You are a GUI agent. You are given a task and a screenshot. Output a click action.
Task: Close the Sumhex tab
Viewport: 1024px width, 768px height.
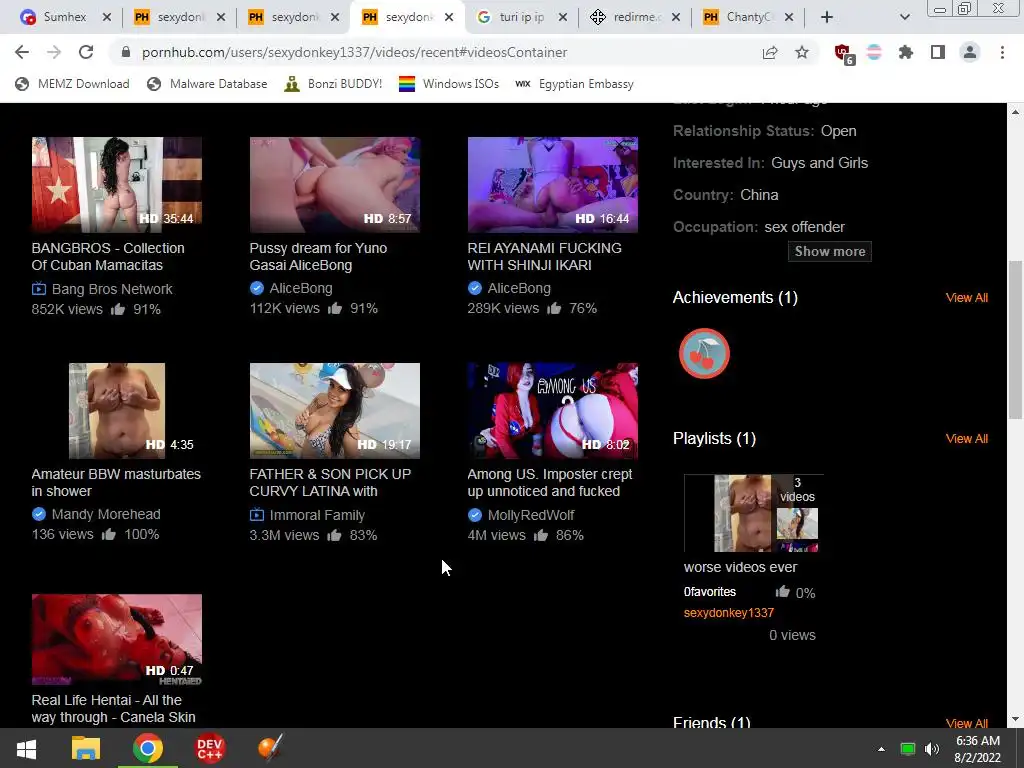pos(107,17)
